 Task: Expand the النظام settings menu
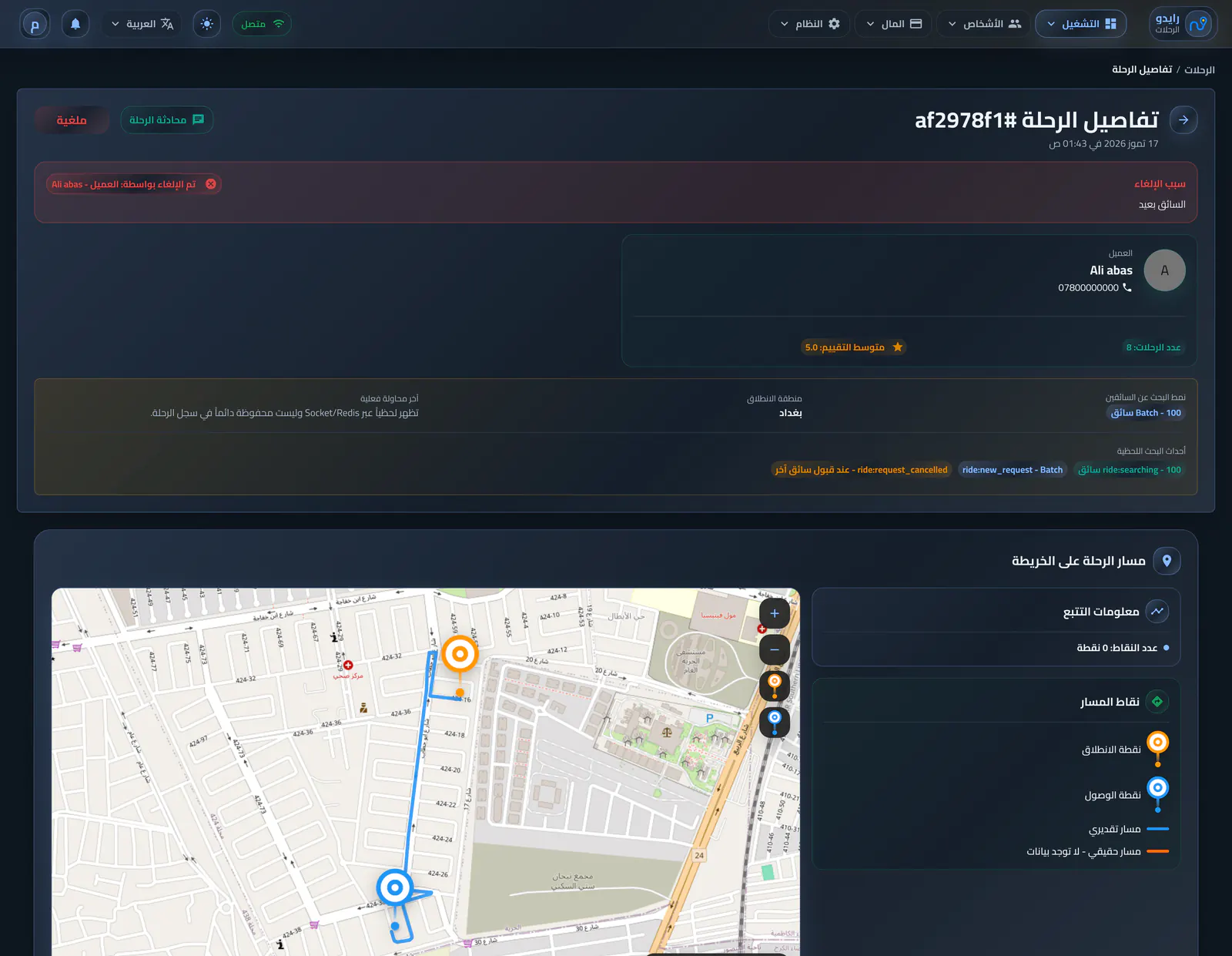point(809,24)
